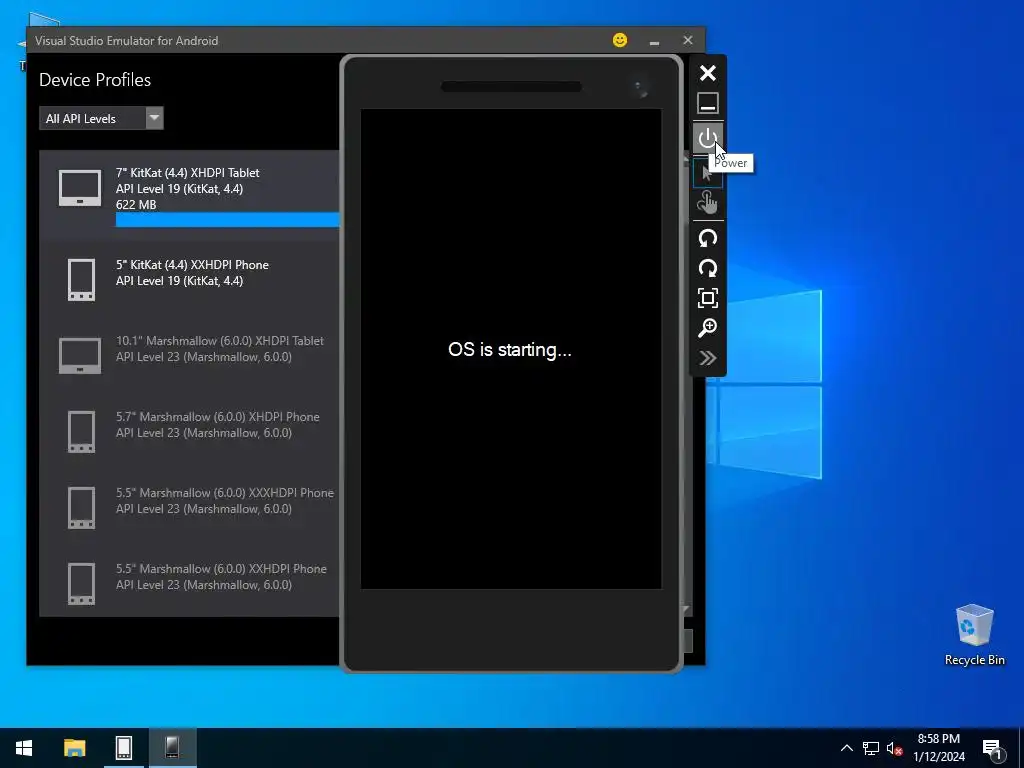This screenshot has width=1024, height=768.
Task: Select the Recycle Bin desktop icon
Action: pyautogui.click(x=974, y=635)
